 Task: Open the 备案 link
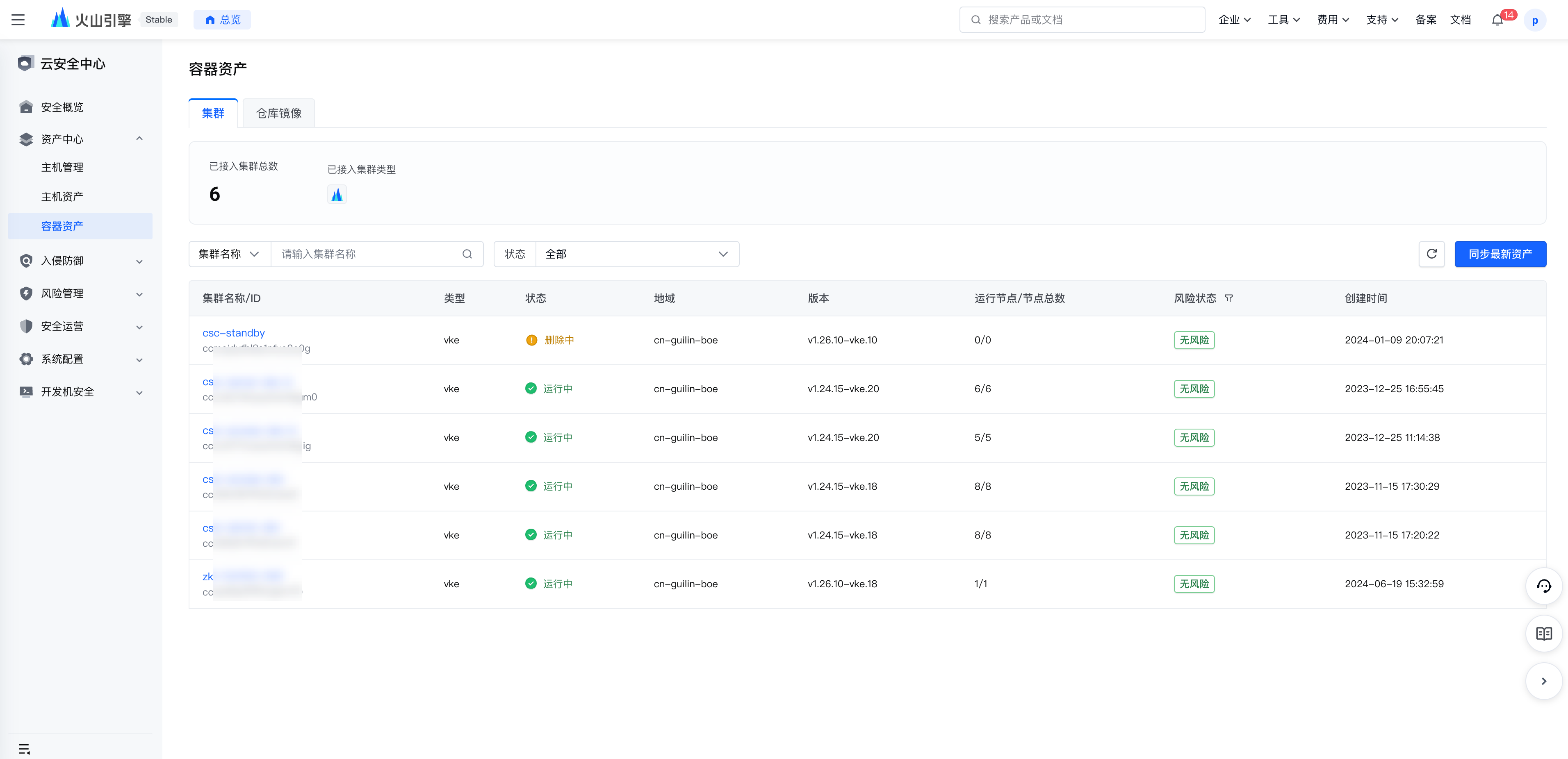point(1426,19)
